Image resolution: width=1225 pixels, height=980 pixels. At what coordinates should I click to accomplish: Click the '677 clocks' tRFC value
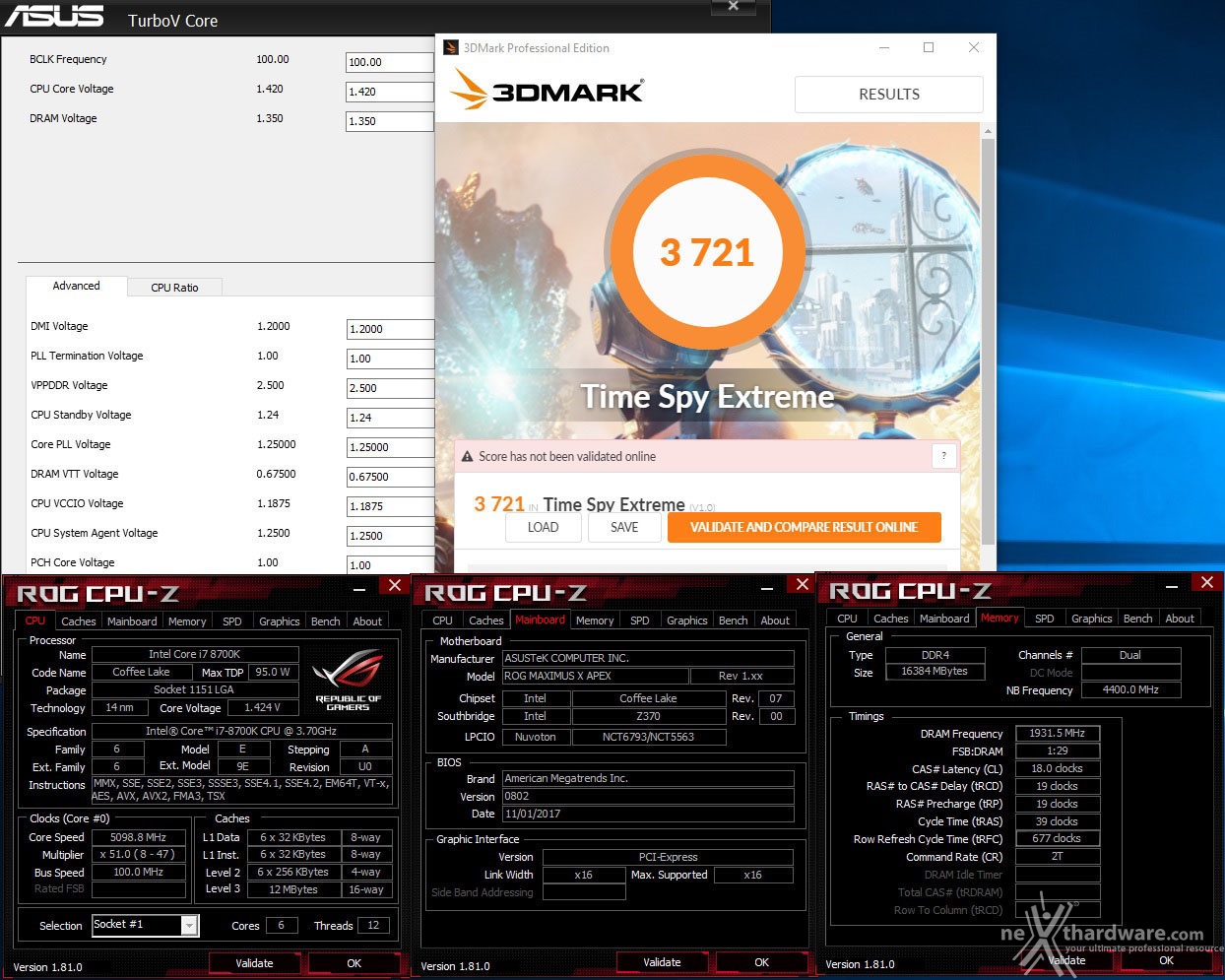coord(1058,838)
